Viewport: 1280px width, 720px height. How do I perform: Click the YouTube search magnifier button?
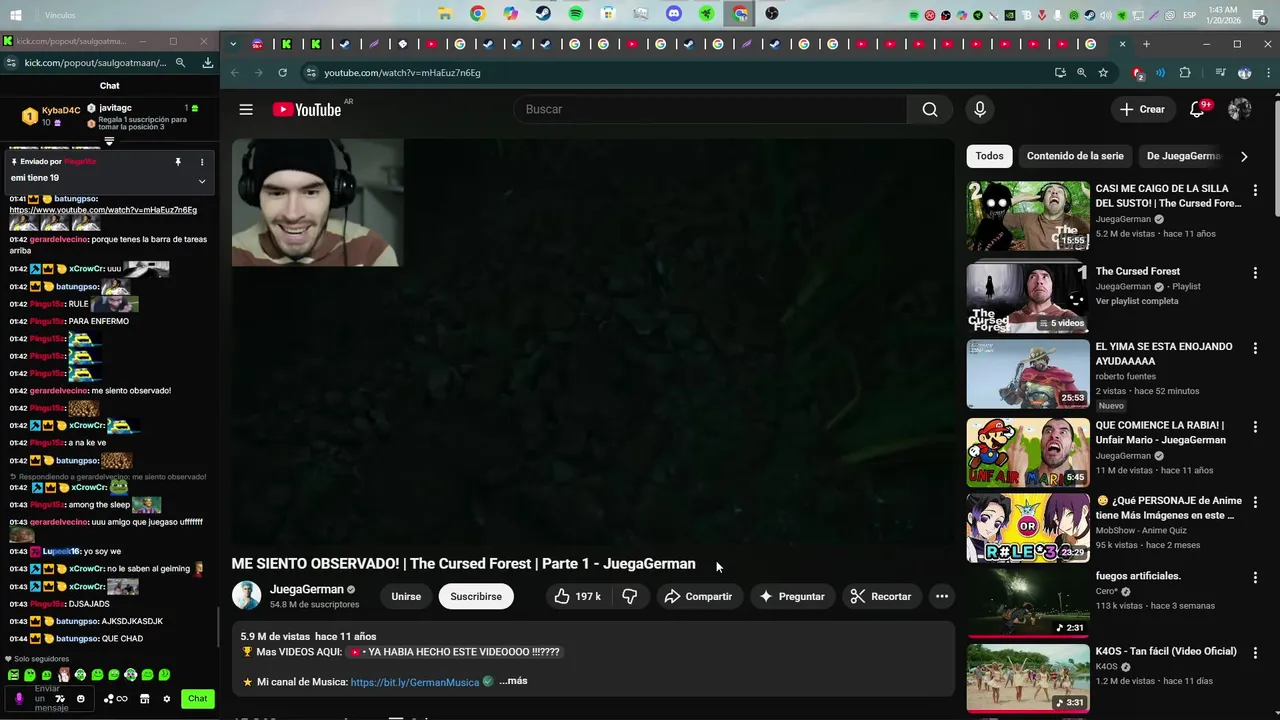(x=930, y=109)
